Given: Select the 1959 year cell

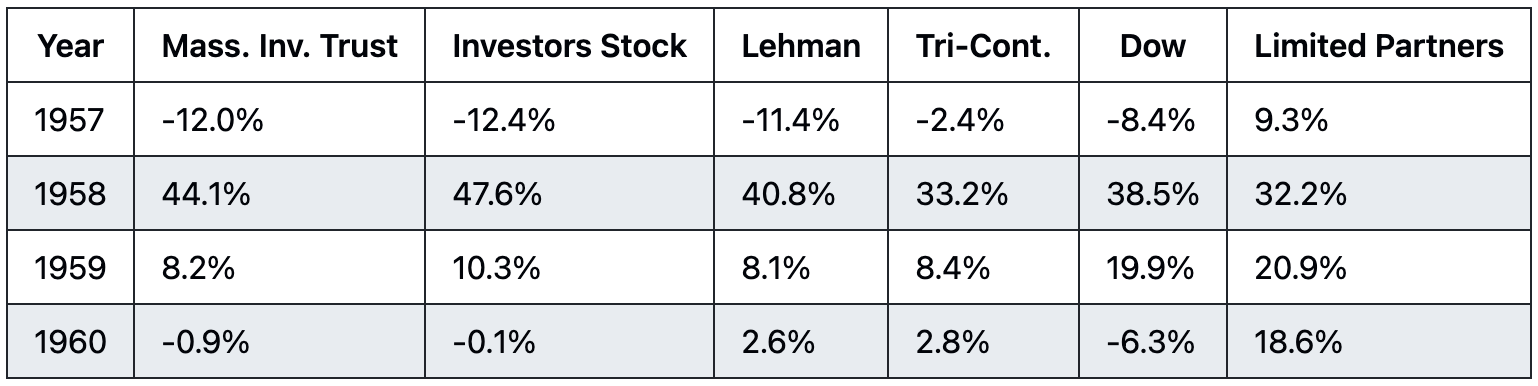Looking at the screenshot, I should [69, 268].
